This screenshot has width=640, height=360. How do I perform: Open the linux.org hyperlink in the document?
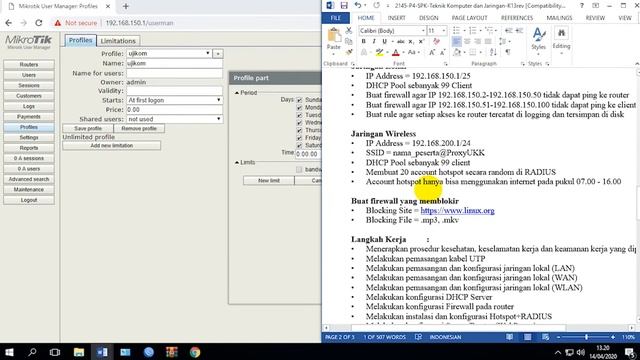coord(457,211)
